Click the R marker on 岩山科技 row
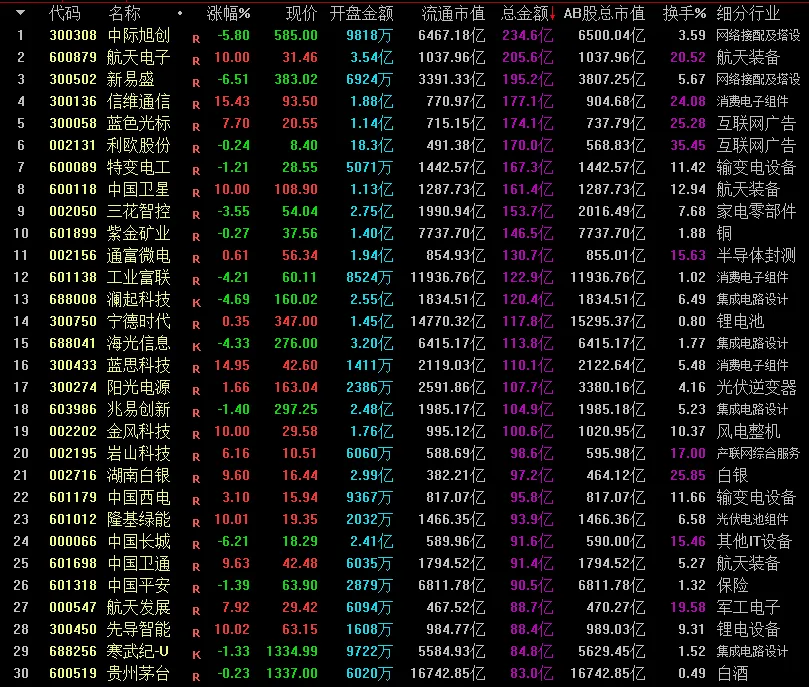This screenshot has height=687, width=809. 196,457
